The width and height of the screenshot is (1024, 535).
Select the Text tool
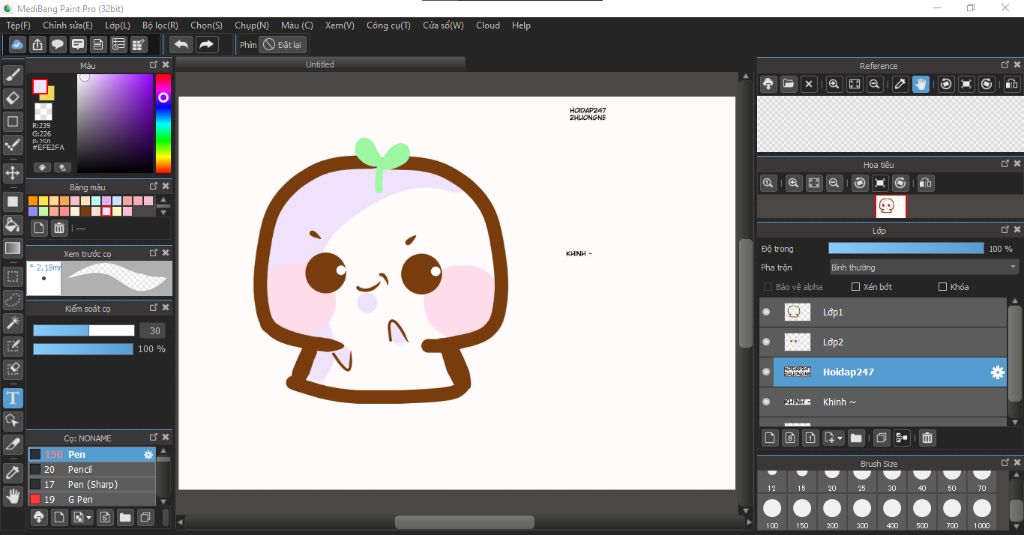coord(13,397)
